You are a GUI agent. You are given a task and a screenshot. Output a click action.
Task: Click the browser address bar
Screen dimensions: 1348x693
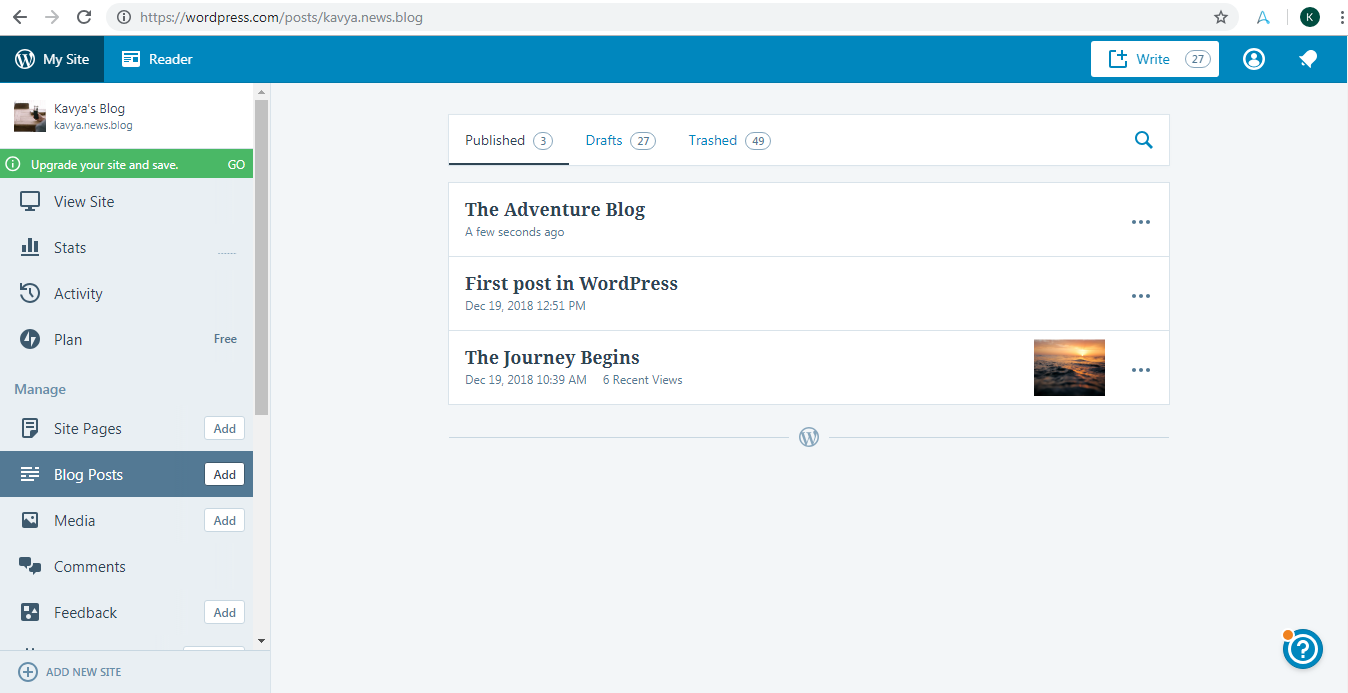tap(660, 17)
